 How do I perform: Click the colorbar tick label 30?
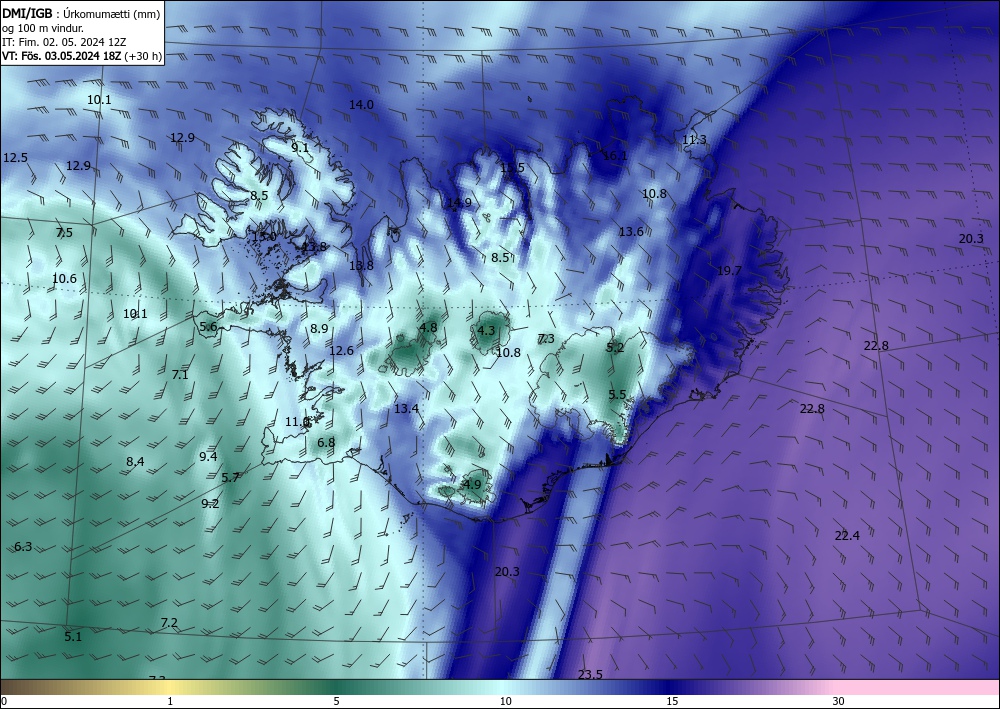838,701
